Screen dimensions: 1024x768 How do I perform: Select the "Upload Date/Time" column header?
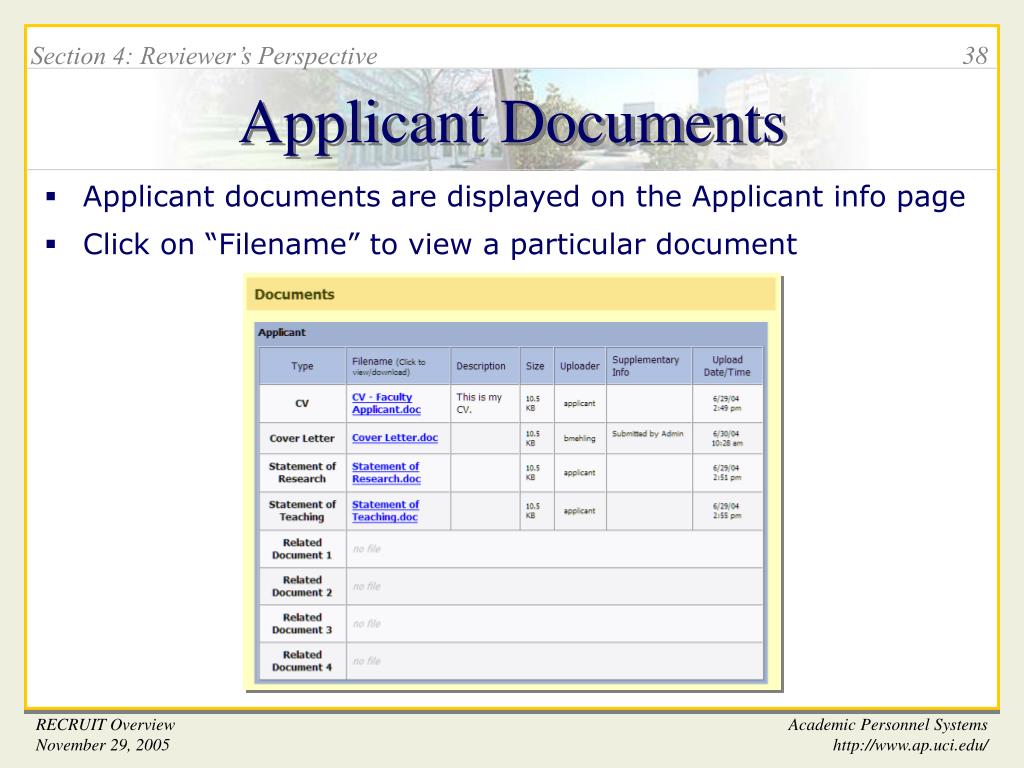point(728,366)
